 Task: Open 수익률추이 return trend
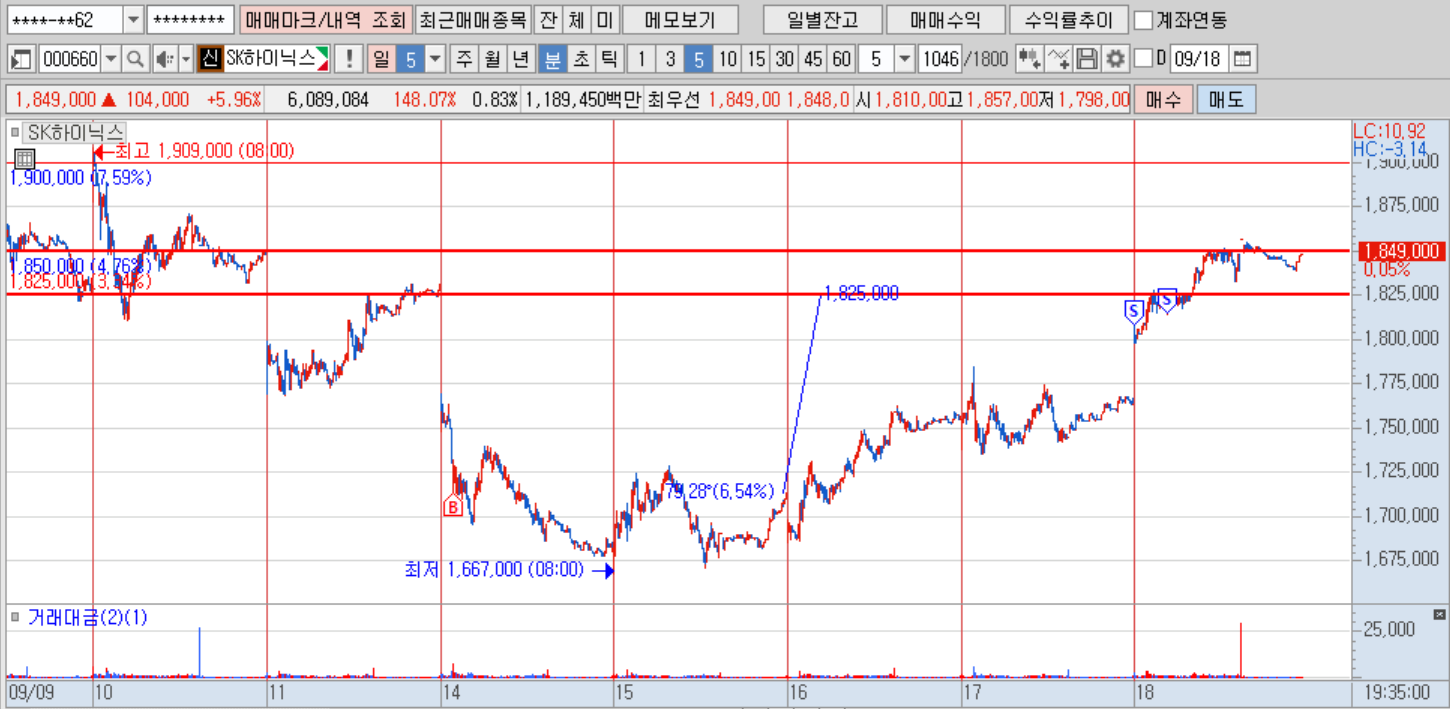coord(1069,19)
